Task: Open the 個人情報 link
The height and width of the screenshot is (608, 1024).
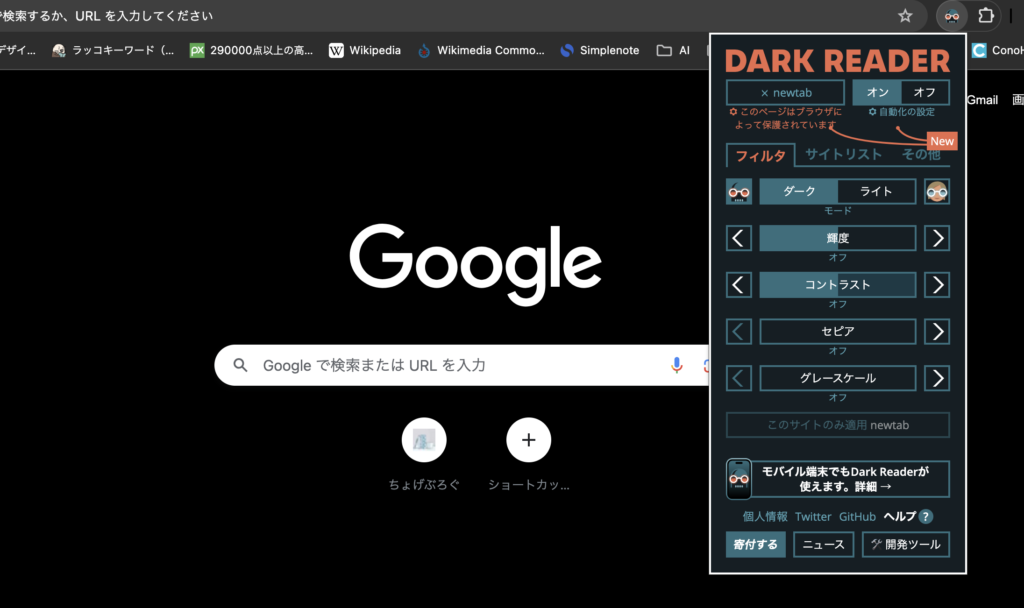Action: pyautogui.click(x=765, y=517)
